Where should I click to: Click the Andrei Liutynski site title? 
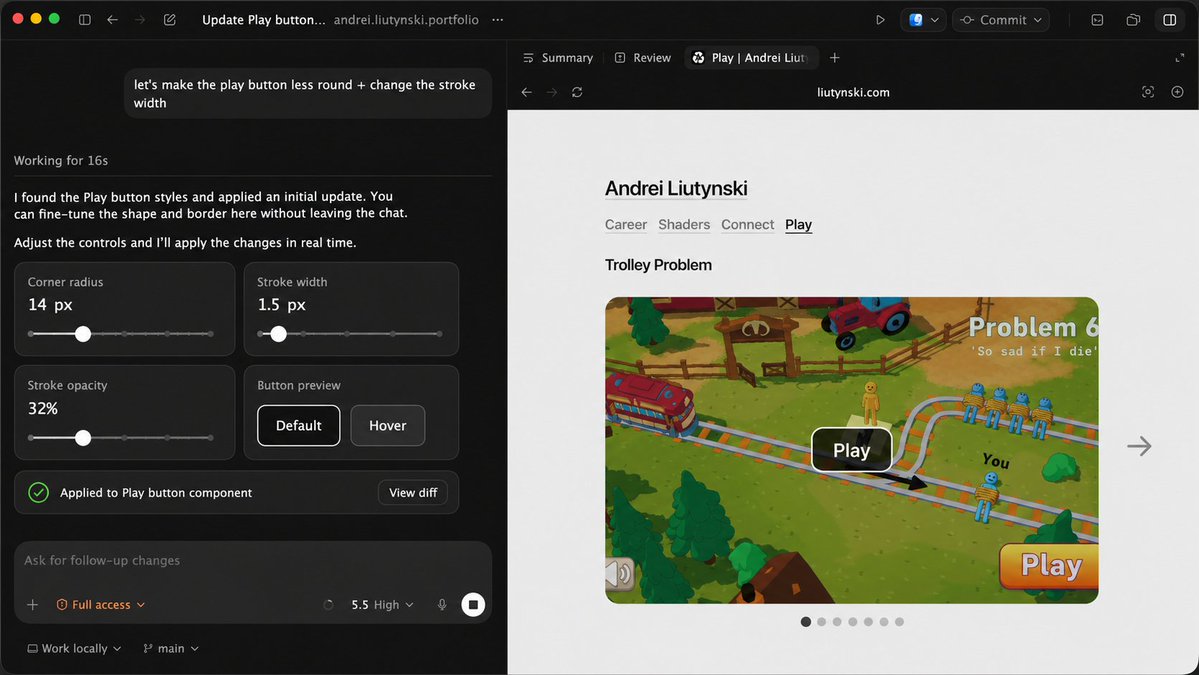tap(676, 188)
